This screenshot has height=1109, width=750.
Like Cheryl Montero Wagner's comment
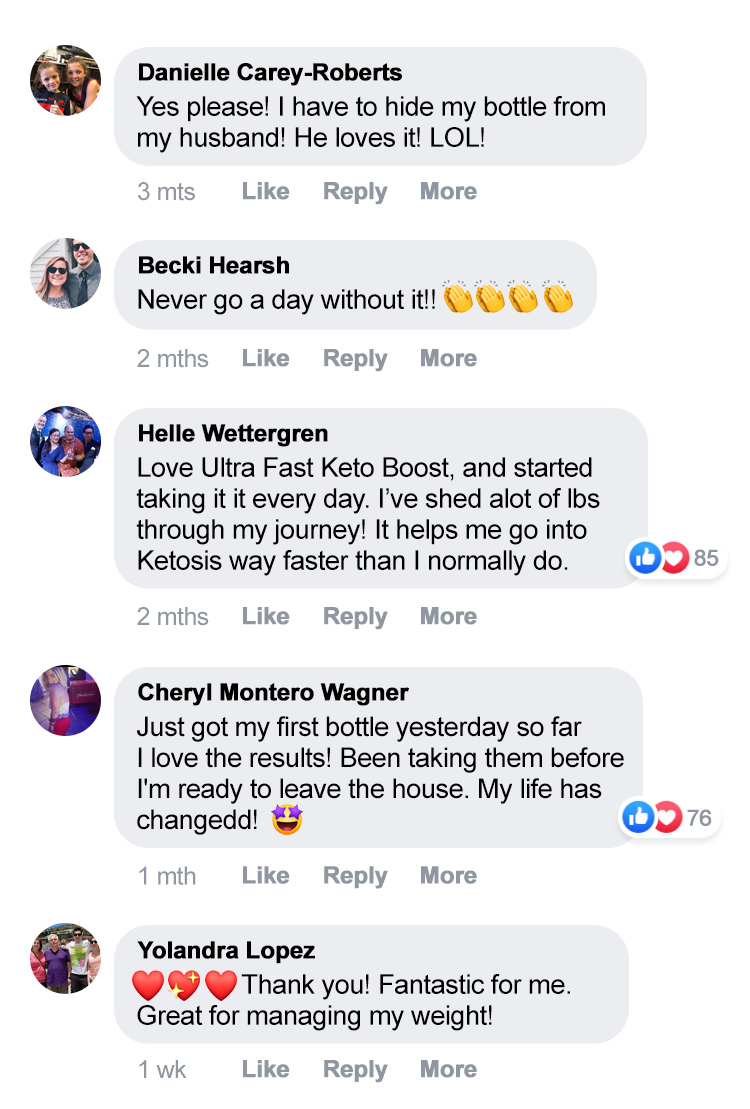265,875
